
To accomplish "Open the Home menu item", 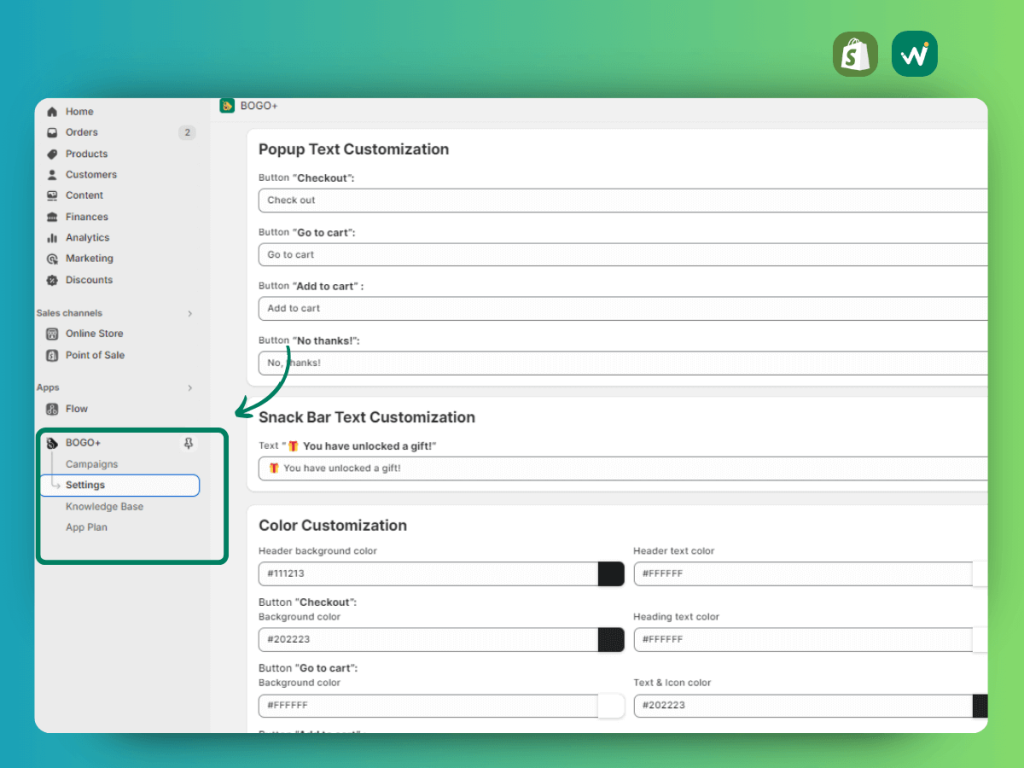I will 79,112.
